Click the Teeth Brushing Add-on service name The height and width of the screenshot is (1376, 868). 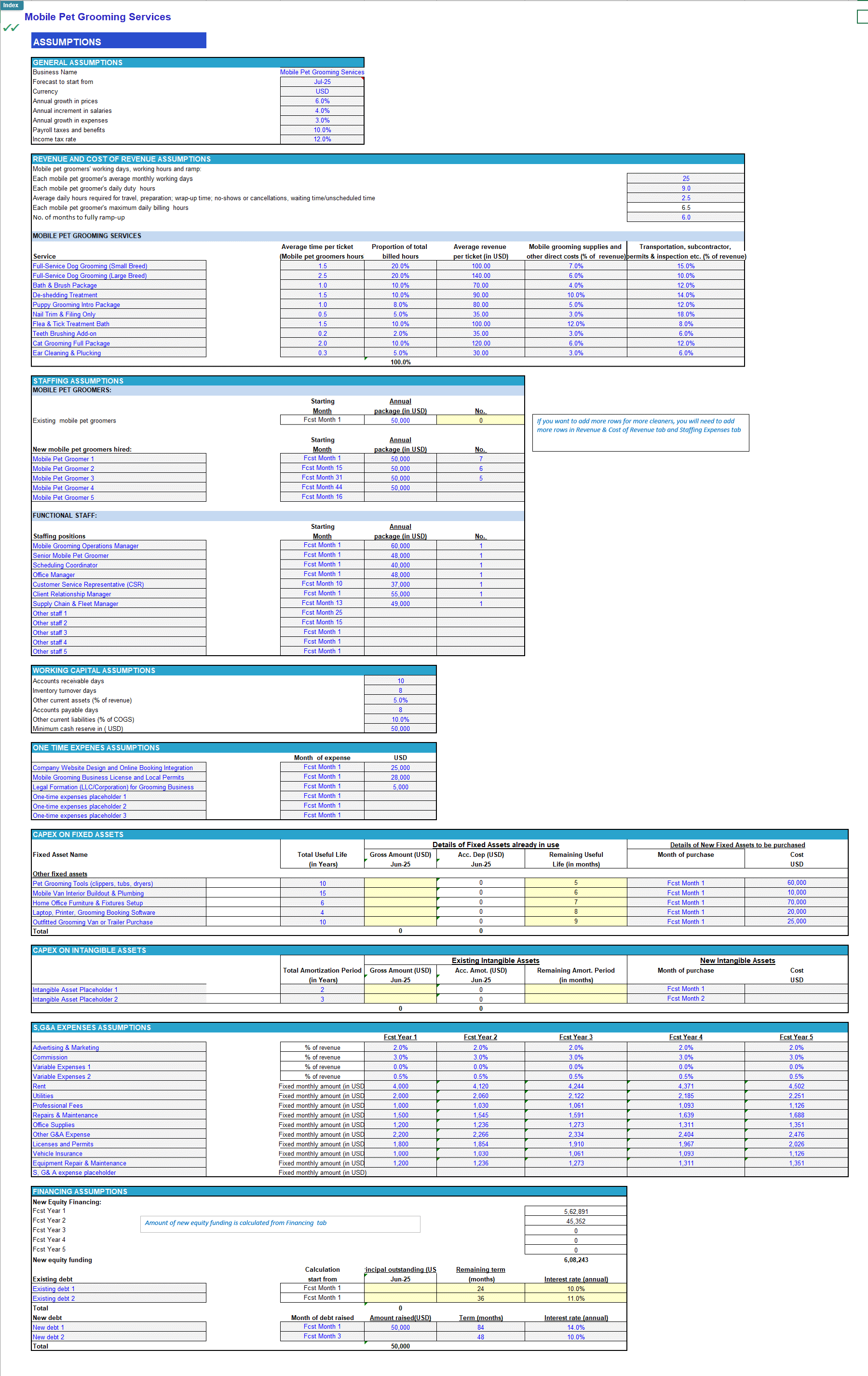pos(118,334)
